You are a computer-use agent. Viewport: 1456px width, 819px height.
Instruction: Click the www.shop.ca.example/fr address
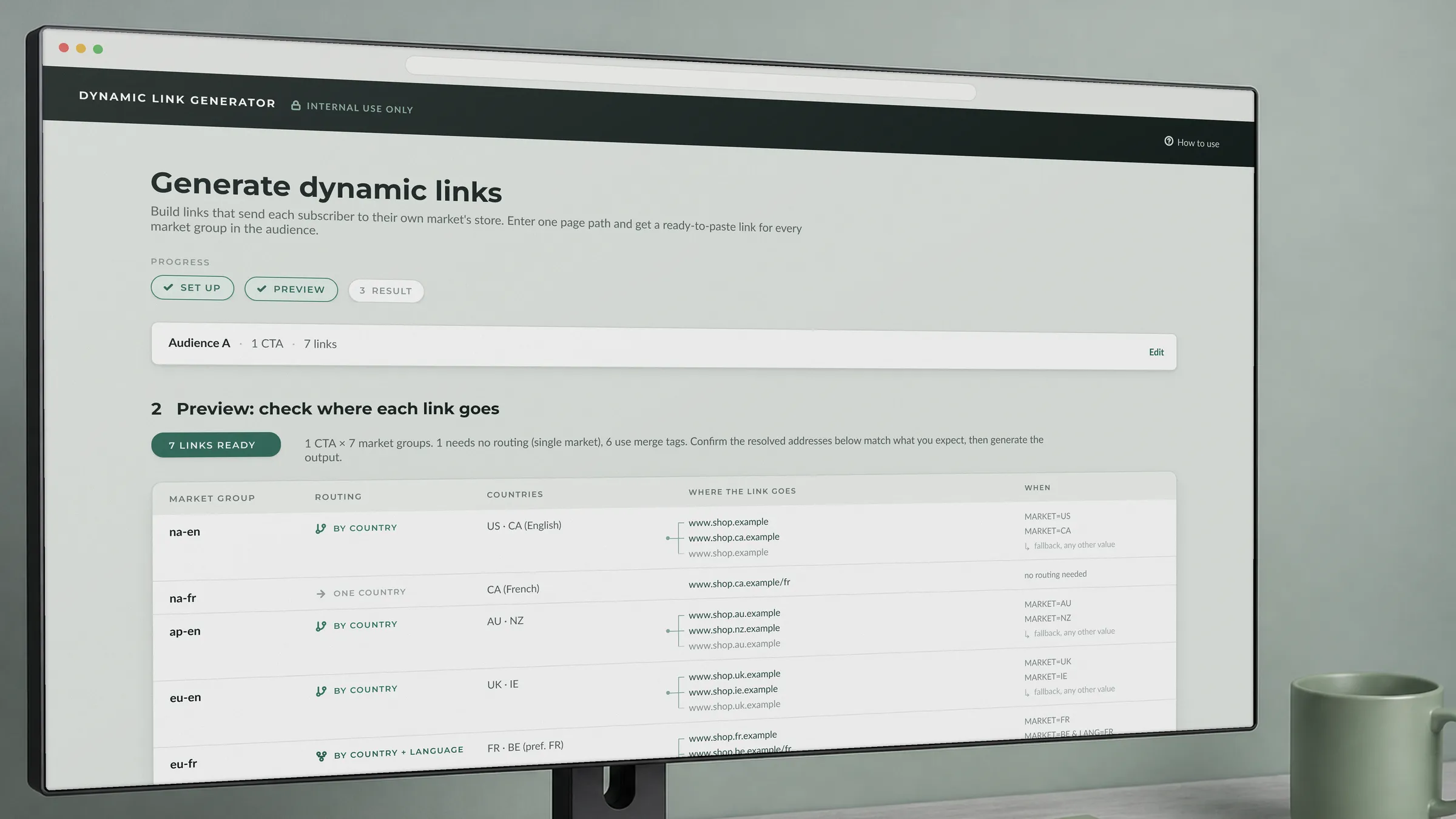coord(739,583)
